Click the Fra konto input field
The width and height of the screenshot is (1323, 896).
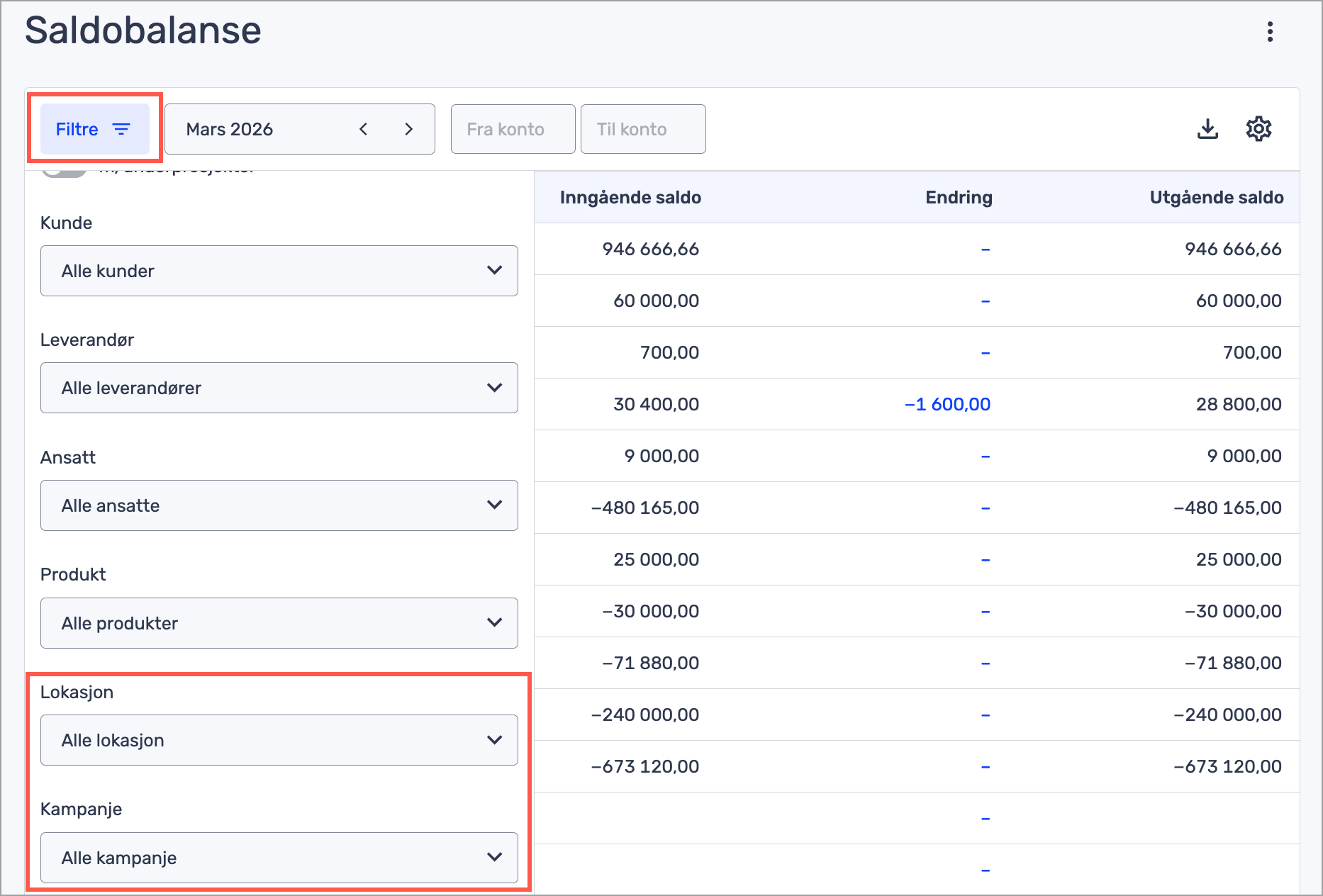click(x=513, y=129)
